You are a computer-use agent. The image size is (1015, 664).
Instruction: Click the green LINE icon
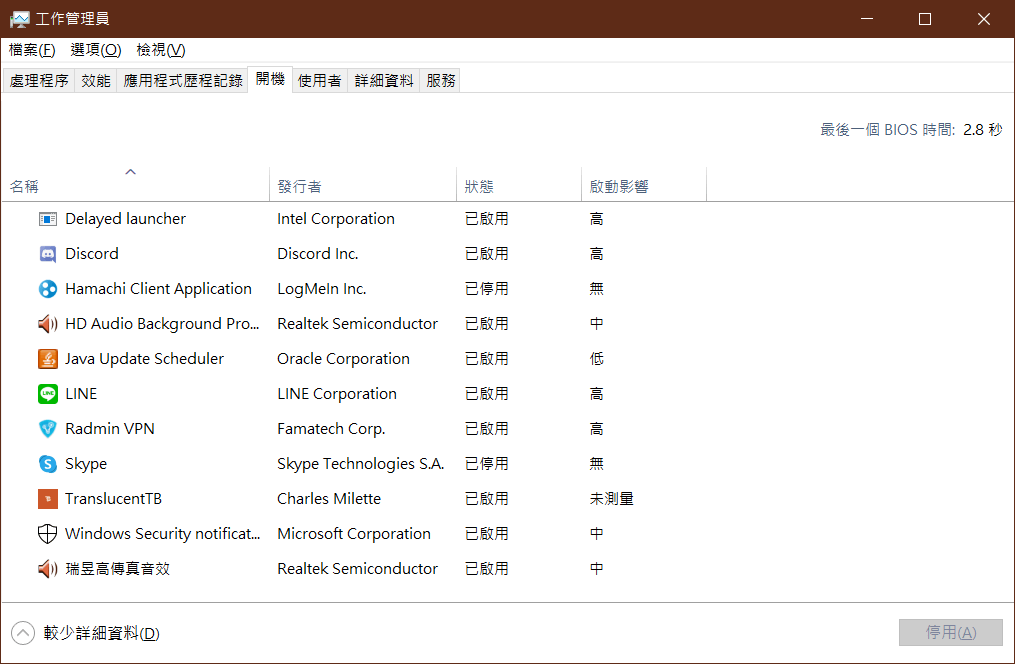(48, 394)
